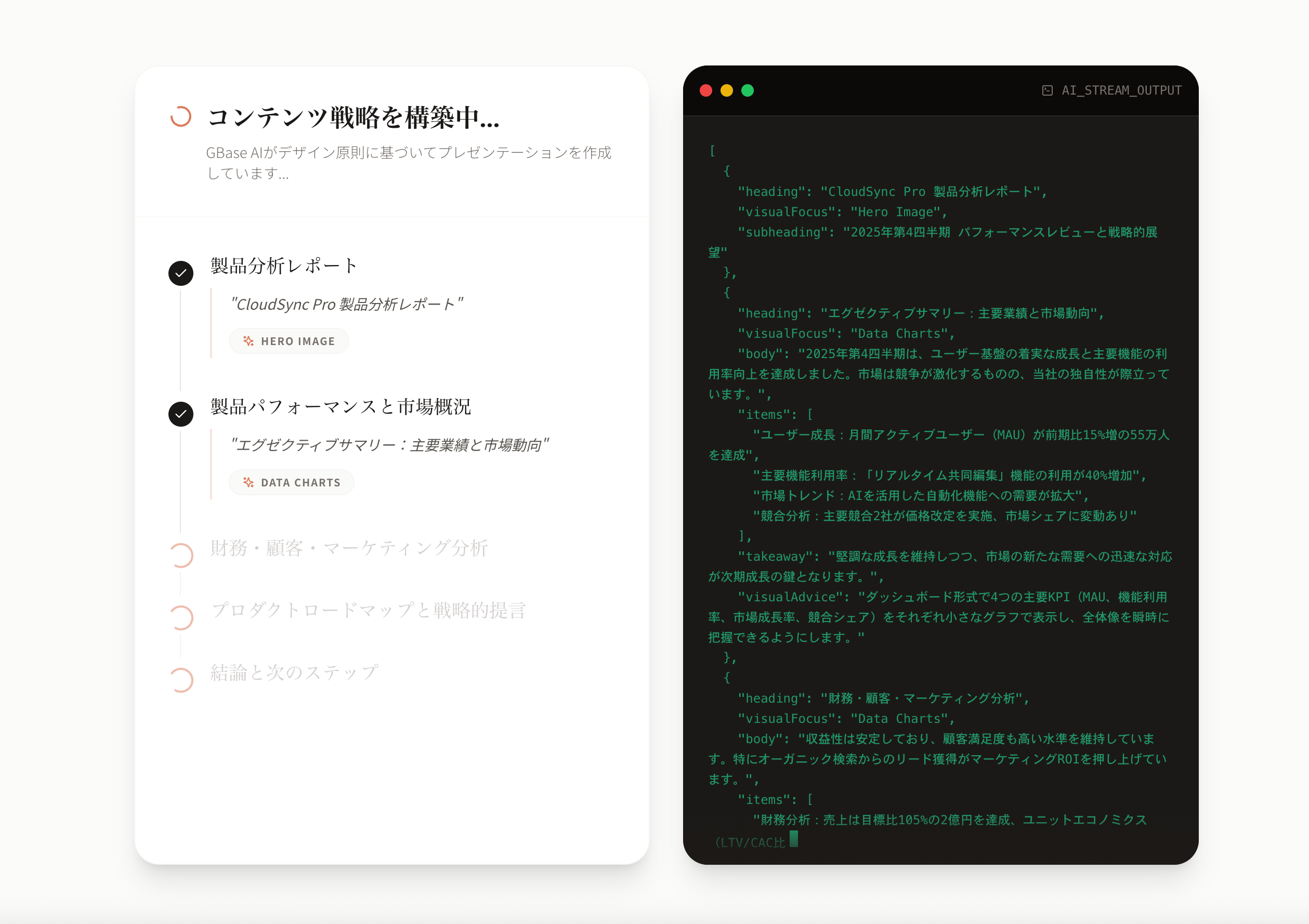The width and height of the screenshot is (1309, 924).
Task: Click the green streaming cursor block in terminal
Action: [794, 839]
